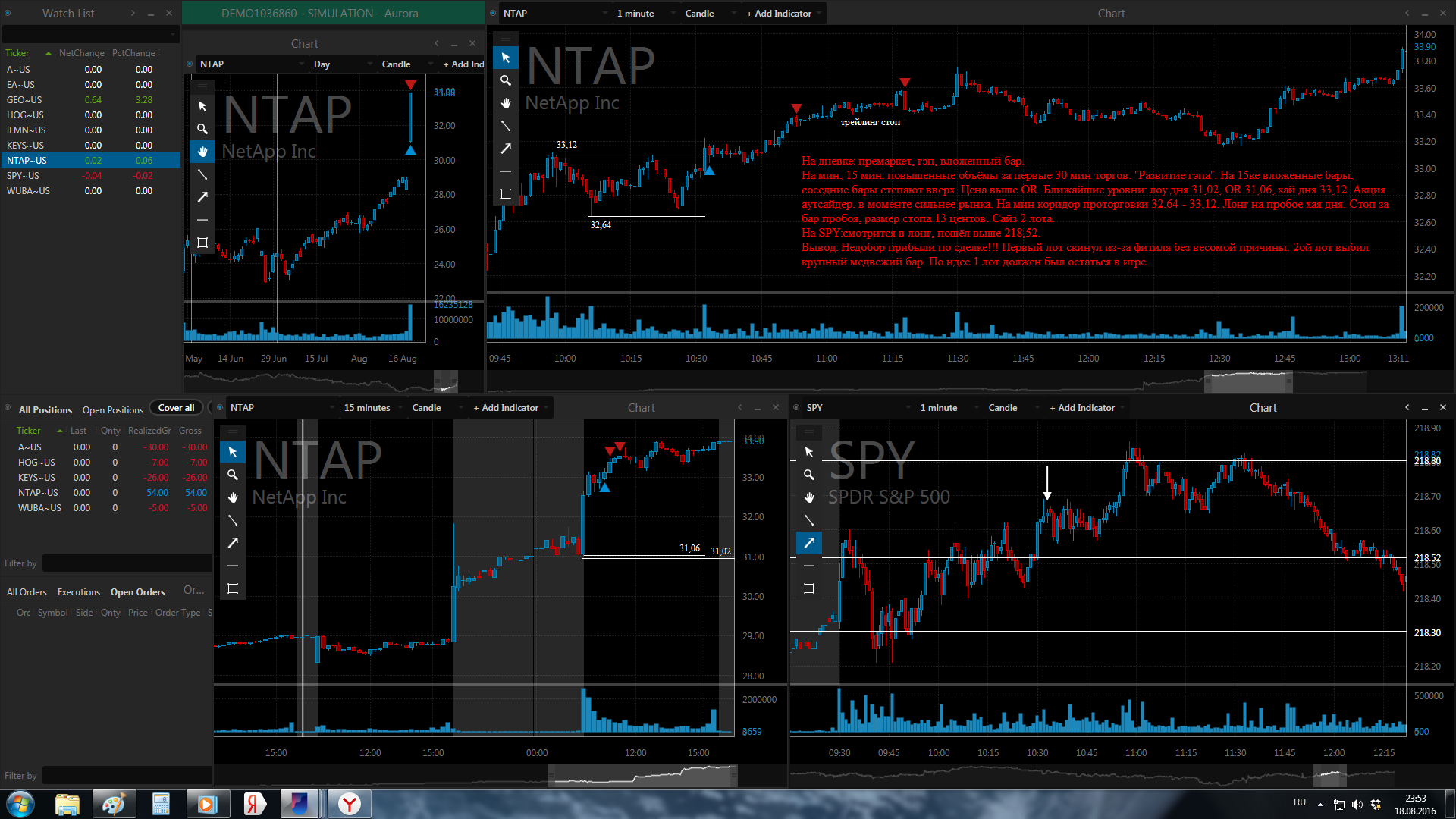Image resolution: width=1456 pixels, height=819 pixels.
Task: Select pointer tool in the NTAP 1 minute chart
Action: pos(506,58)
